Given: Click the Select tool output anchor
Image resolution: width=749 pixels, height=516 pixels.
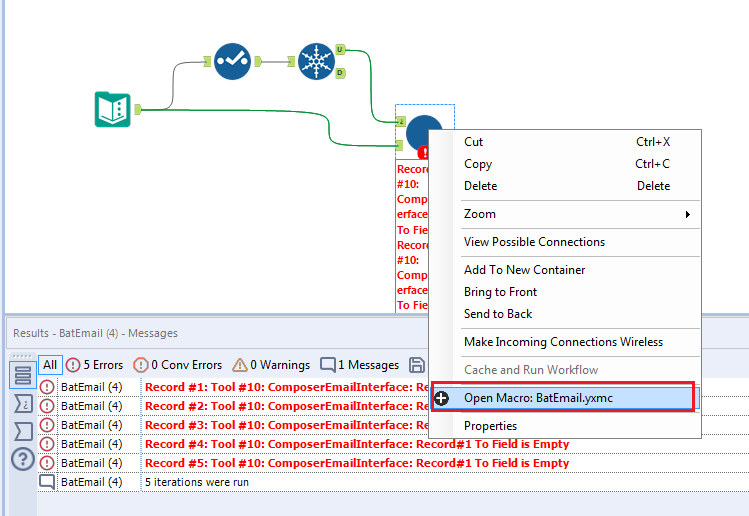Looking at the screenshot, I should (258, 61).
